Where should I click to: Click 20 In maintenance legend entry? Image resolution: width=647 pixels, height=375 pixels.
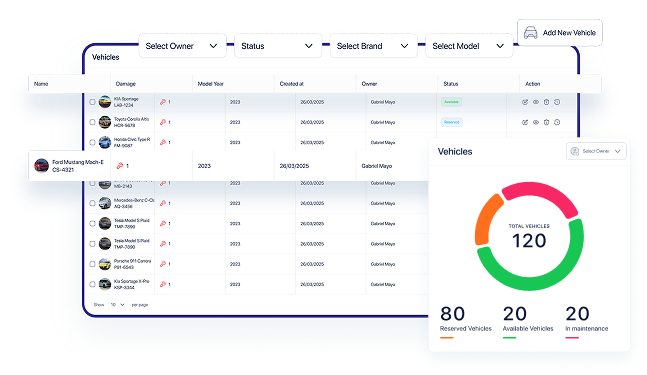pos(586,321)
